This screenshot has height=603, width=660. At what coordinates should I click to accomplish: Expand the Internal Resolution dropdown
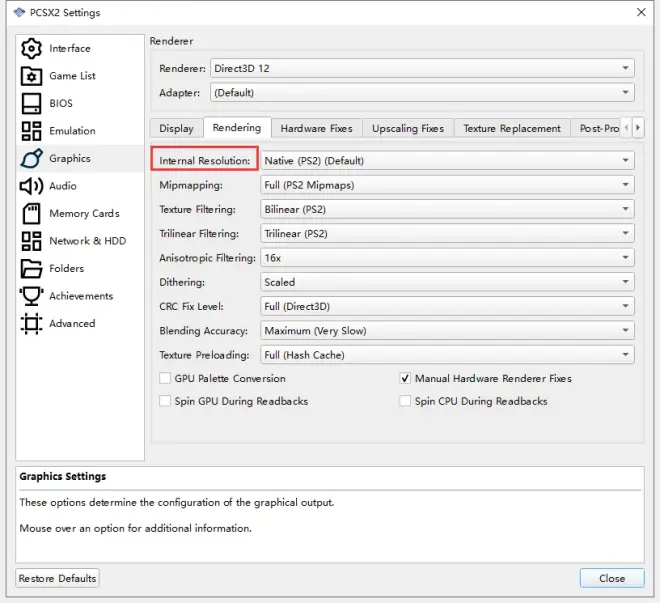click(x=447, y=161)
